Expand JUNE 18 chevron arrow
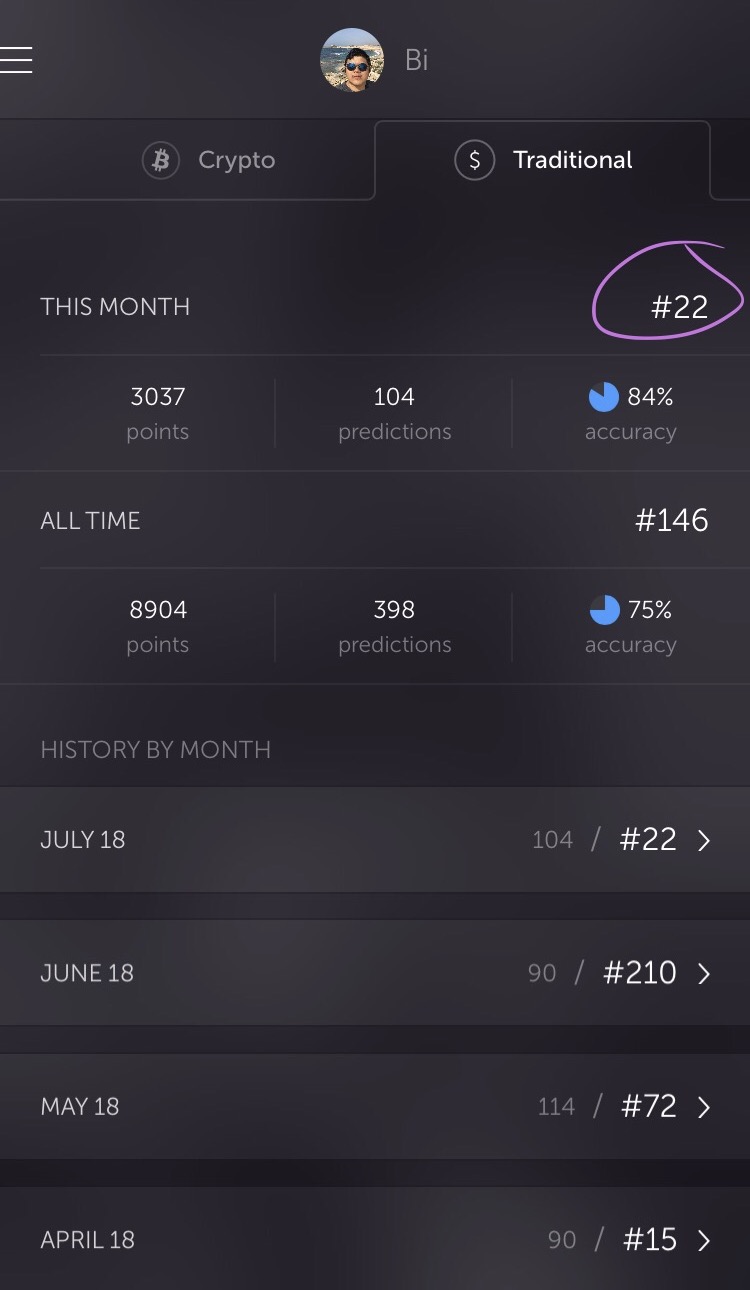The height and width of the screenshot is (1290, 750). click(704, 973)
